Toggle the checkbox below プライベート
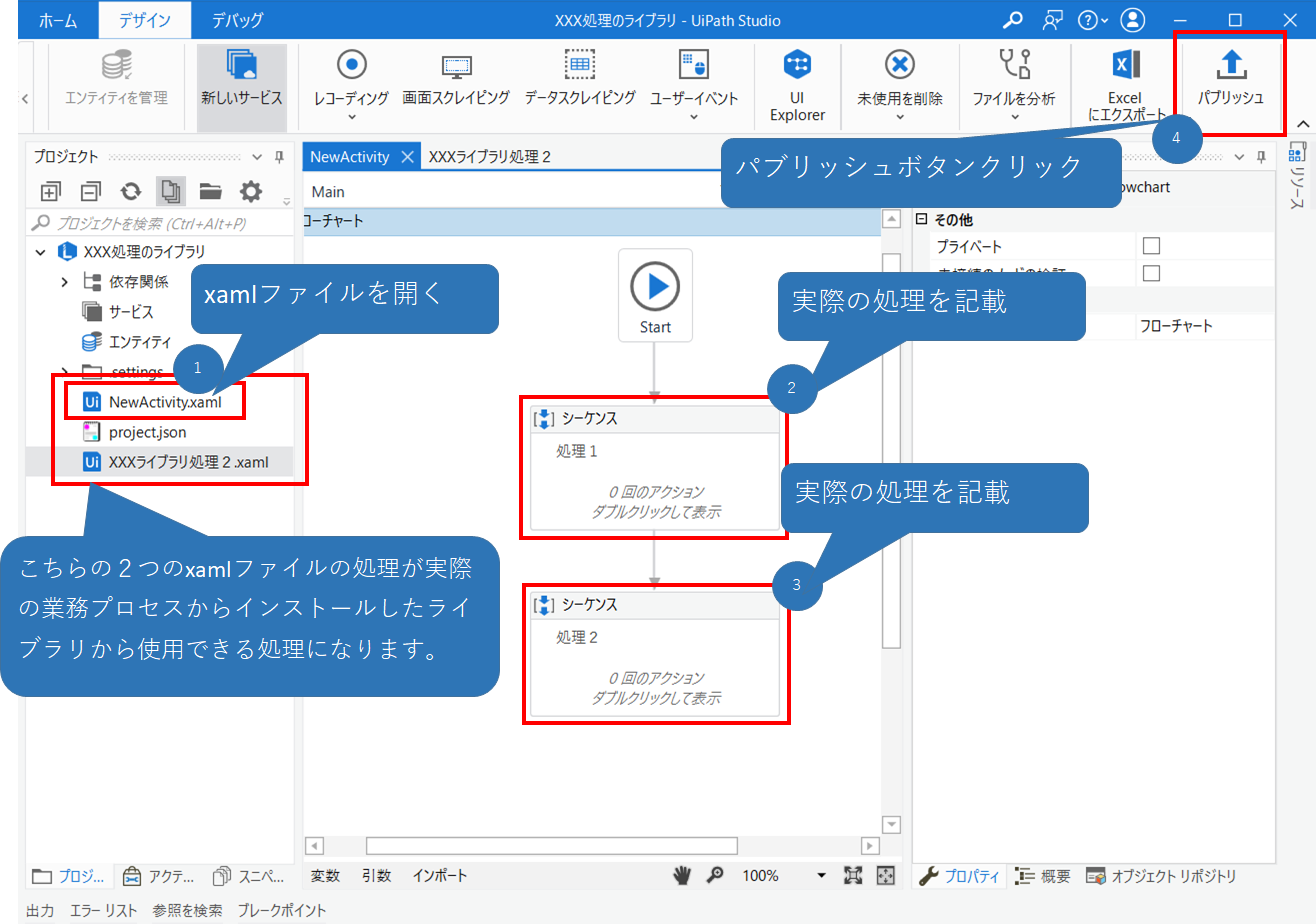1316x924 pixels. pos(1151,273)
